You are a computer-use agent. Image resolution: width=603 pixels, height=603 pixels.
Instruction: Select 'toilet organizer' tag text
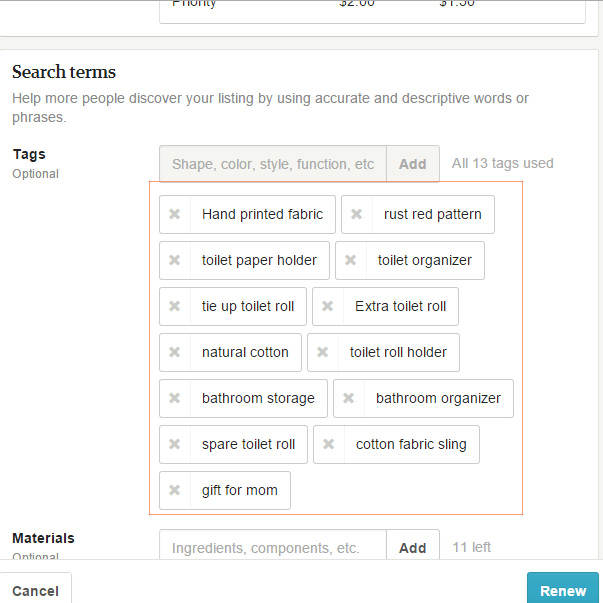[x=425, y=260]
